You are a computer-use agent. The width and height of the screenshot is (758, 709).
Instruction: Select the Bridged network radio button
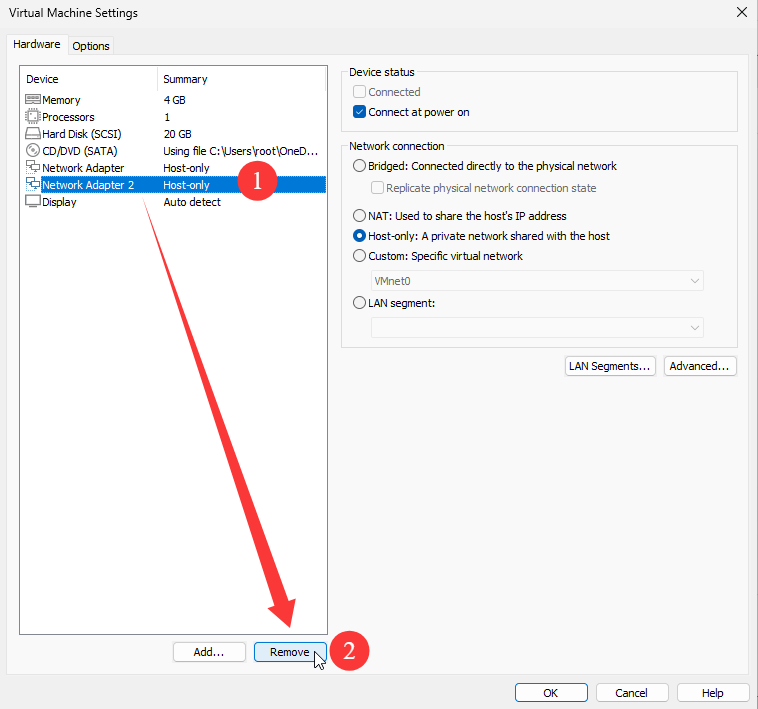(x=360, y=166)
